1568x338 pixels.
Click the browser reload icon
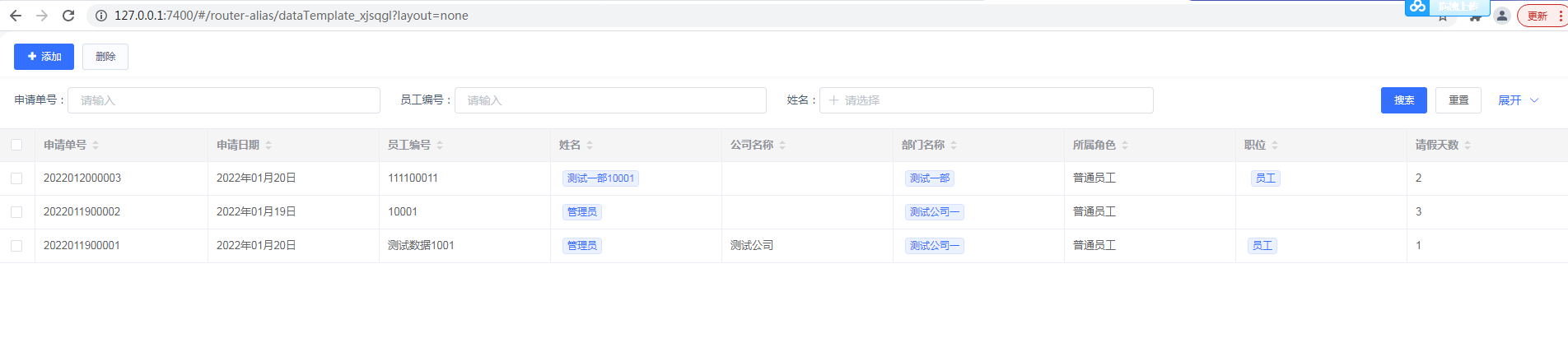click(x=68, y=16)
